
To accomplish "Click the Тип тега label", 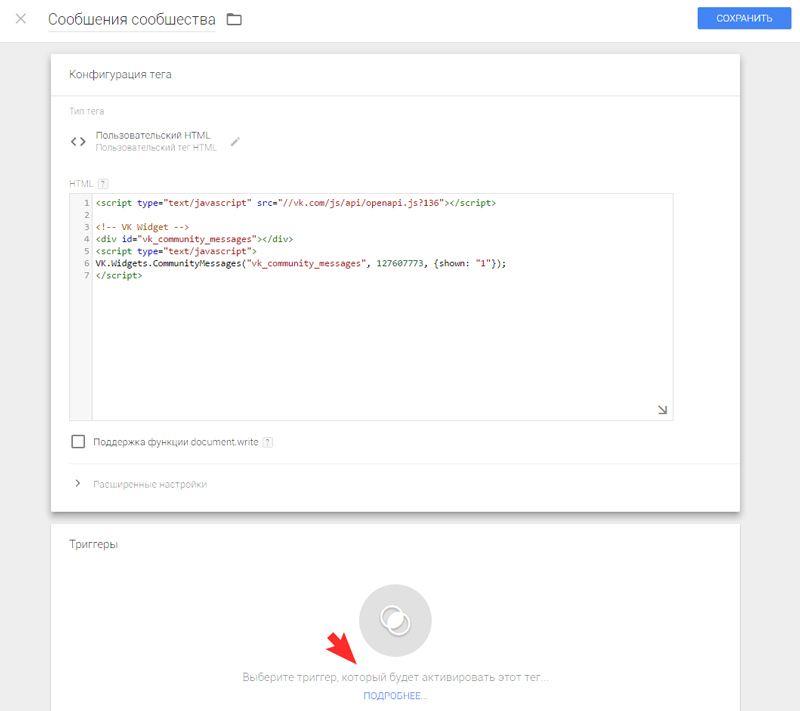I will pos(87,111).
